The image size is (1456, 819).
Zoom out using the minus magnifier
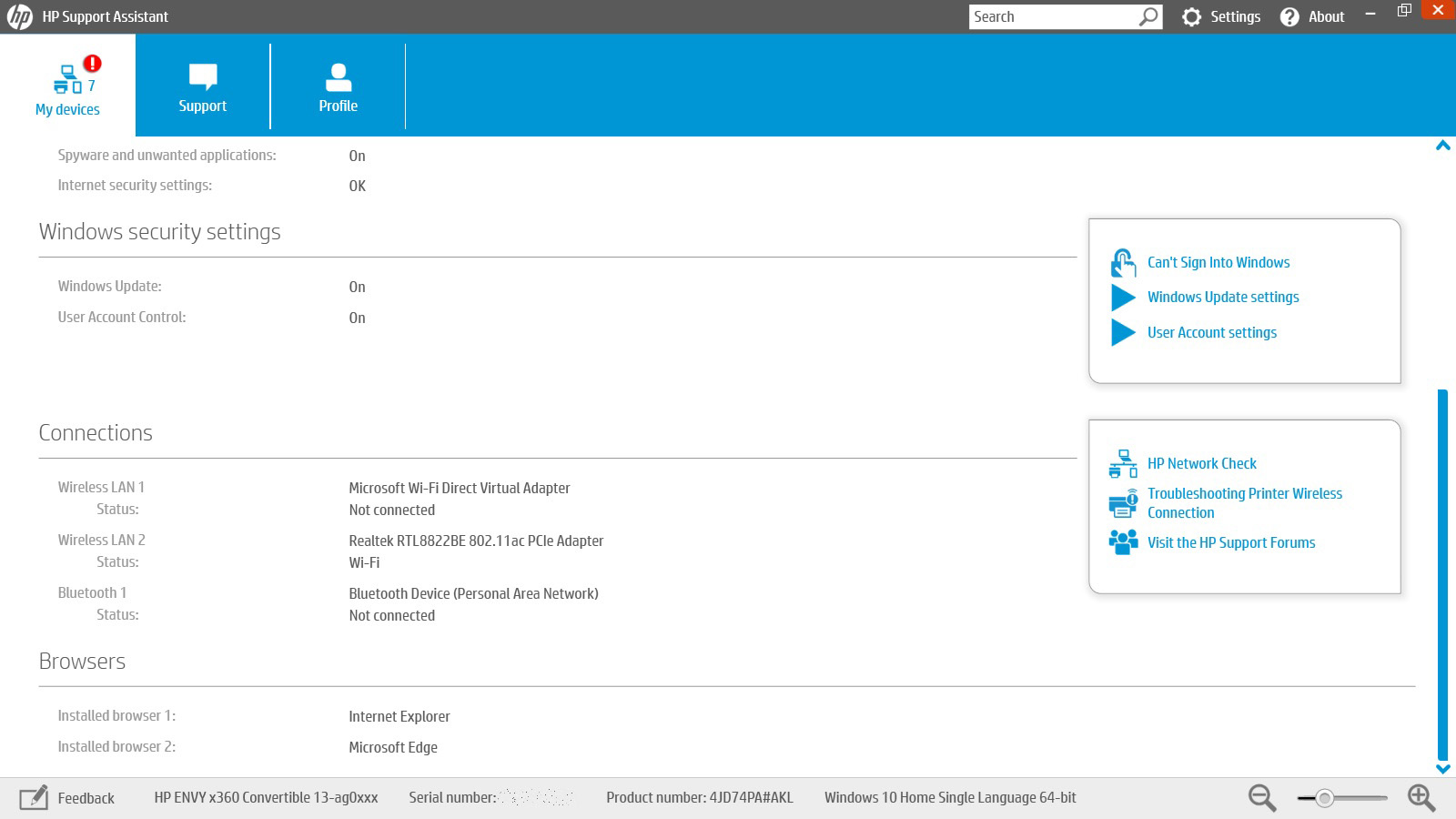[x=1261, y=798]
